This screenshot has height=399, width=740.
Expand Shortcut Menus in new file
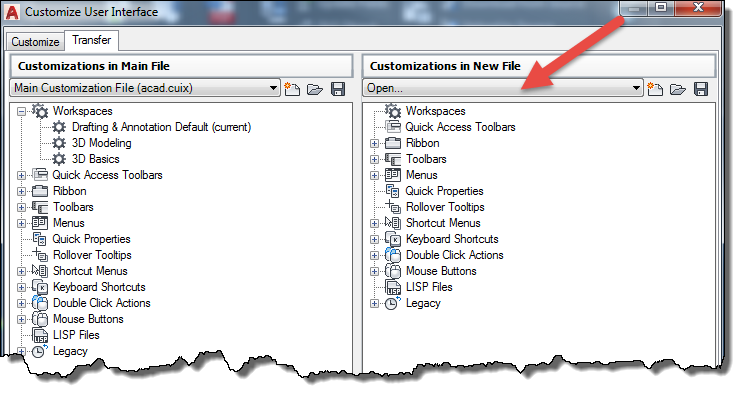[x=374, y=223]
